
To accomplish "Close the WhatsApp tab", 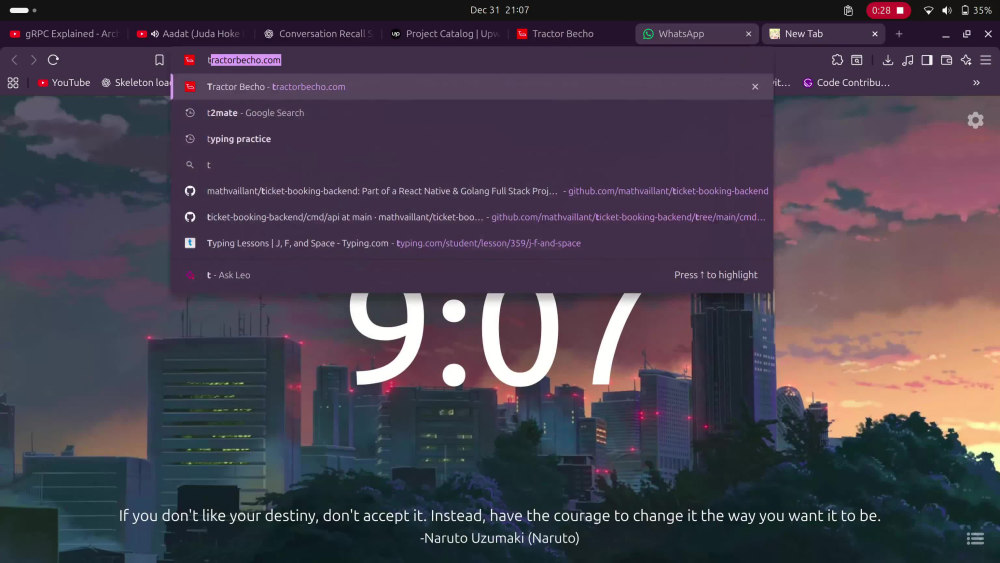I will [x=749, y=34].
